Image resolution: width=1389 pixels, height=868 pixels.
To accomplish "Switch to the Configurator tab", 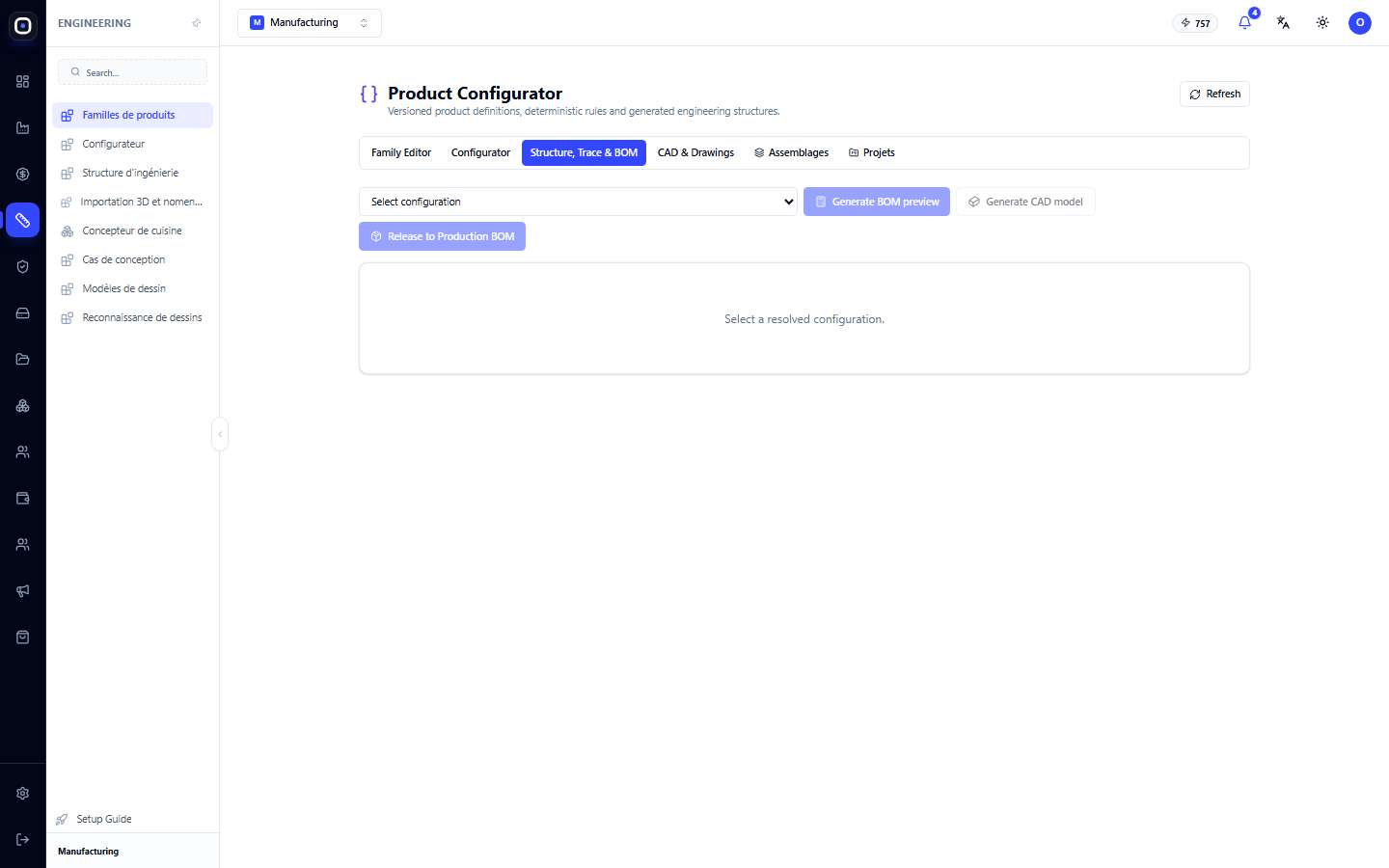I will tap(480, 152).
